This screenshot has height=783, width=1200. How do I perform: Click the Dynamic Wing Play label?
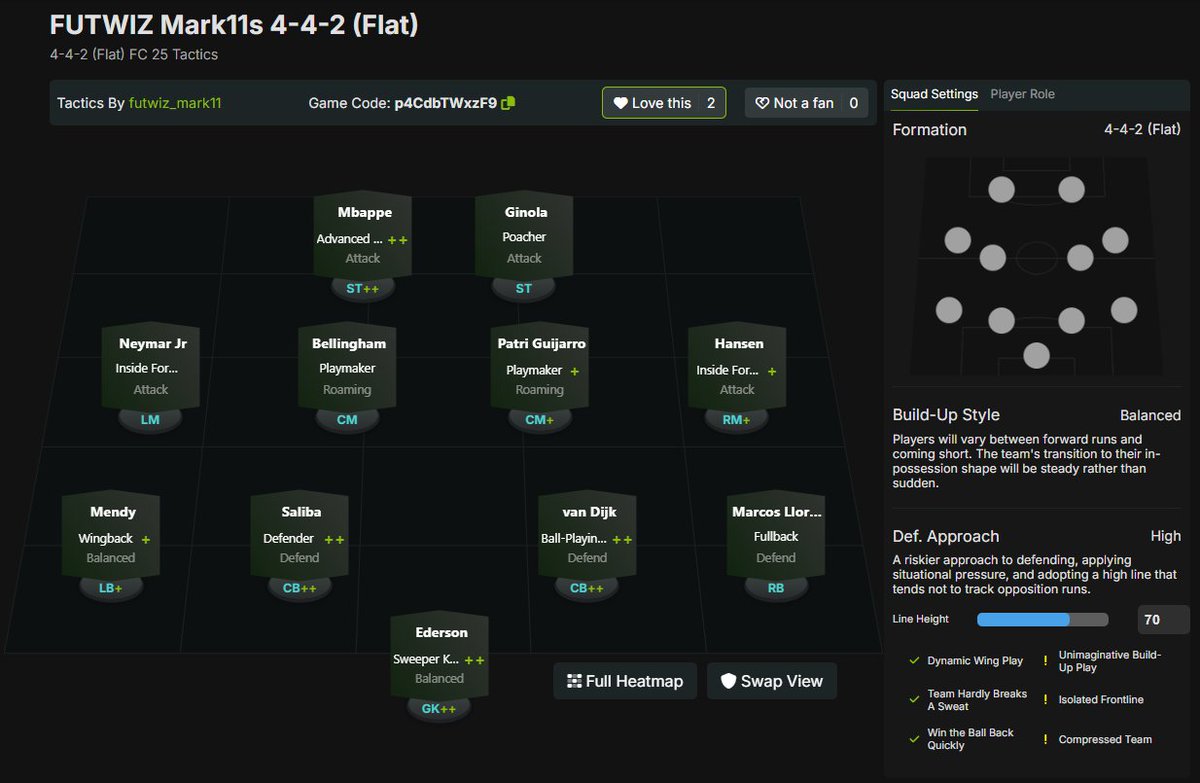point(975,661)
